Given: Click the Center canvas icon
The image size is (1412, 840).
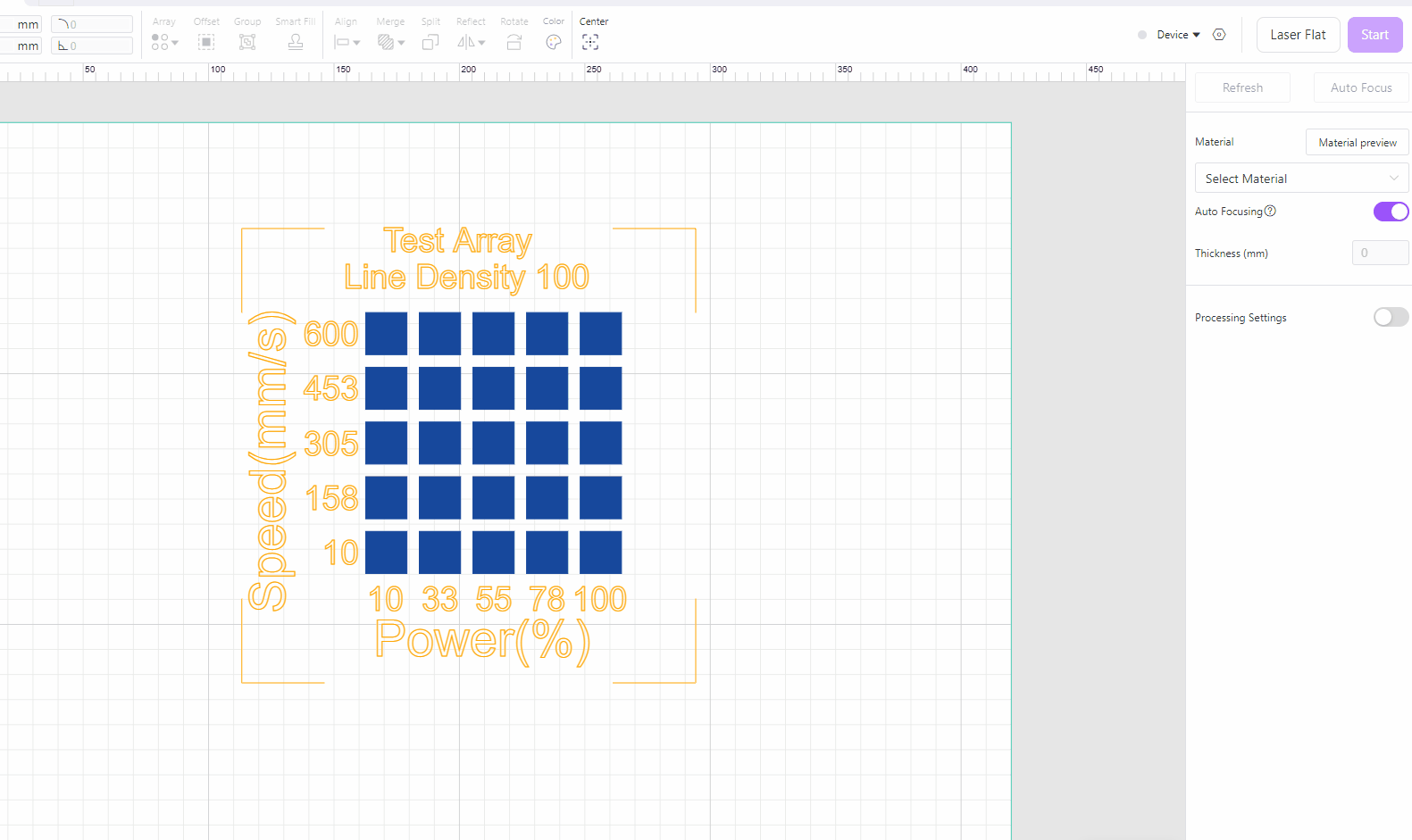Looking at the screenshot, I should click(590, 42).
